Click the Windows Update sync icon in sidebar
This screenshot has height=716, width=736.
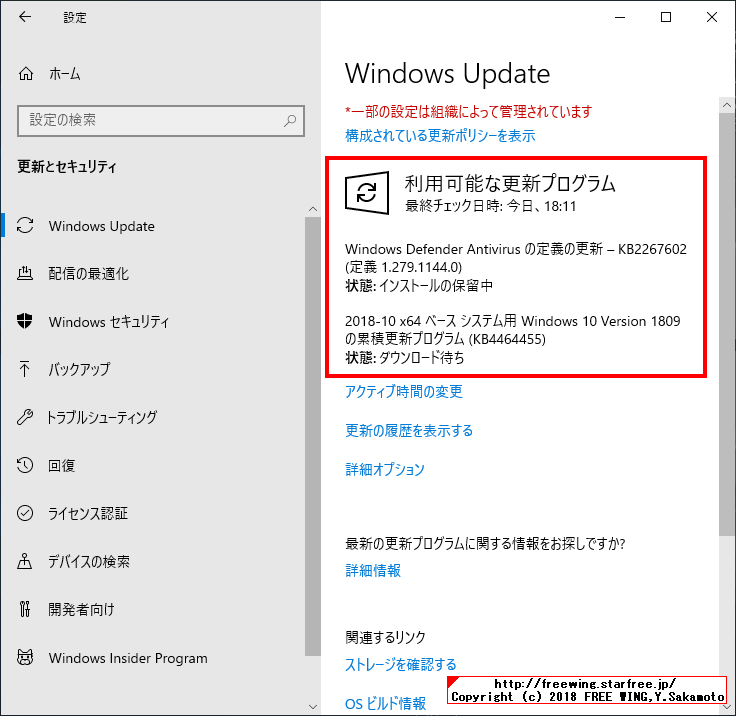(25, 225)
